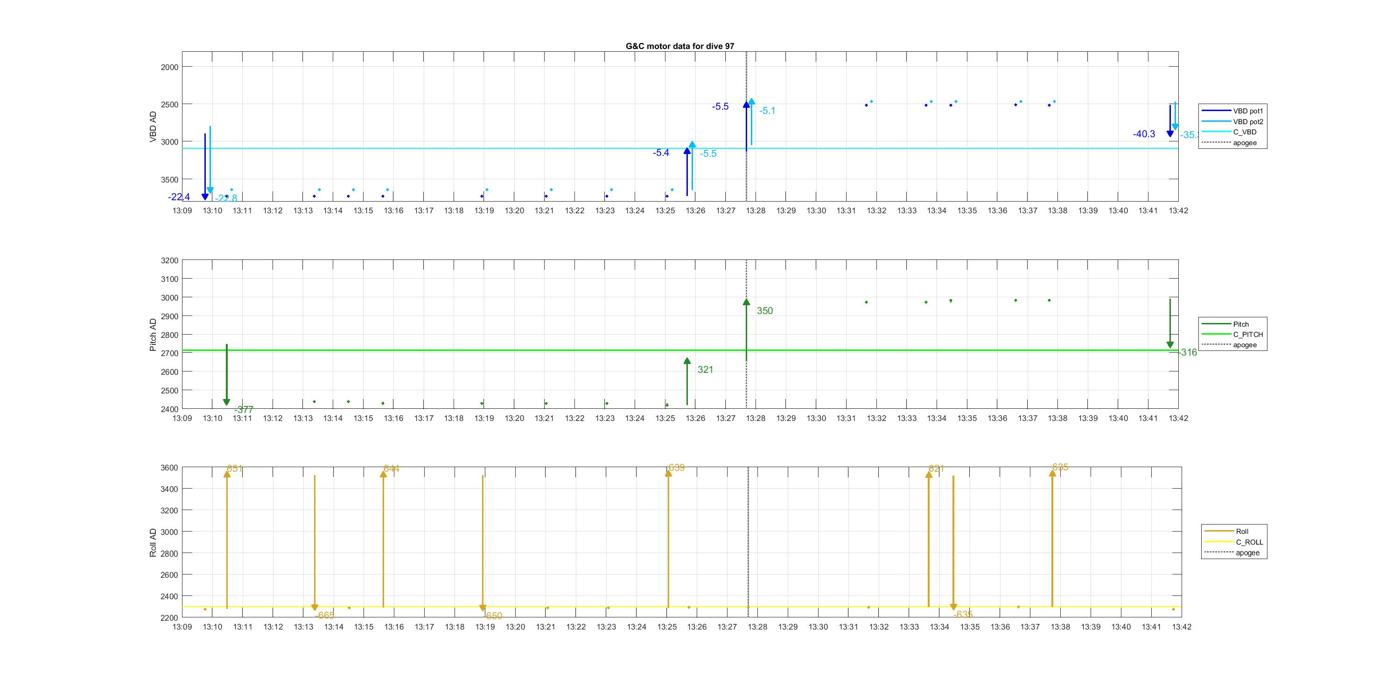Click the 'VBD AD' y-axis label
The width and height of the screenshot is (1400, 693).
tap(154, 129)
